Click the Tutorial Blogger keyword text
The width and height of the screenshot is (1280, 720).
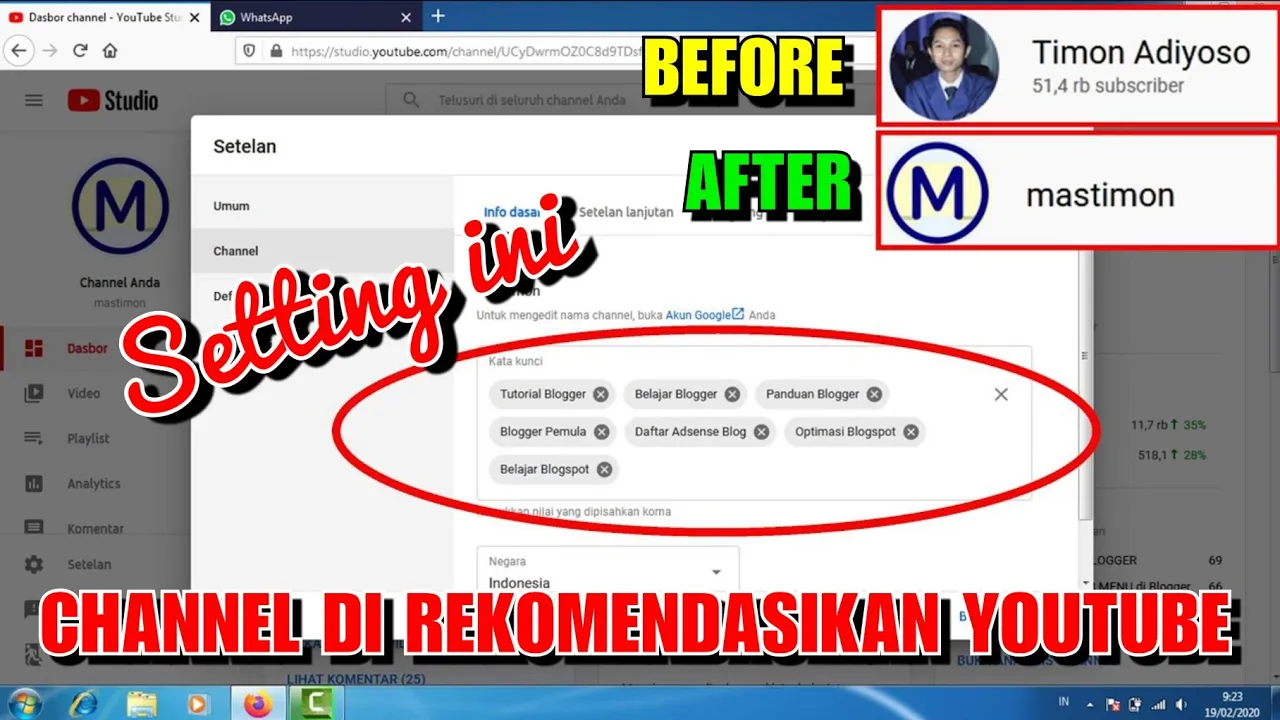tap(543, 394)
